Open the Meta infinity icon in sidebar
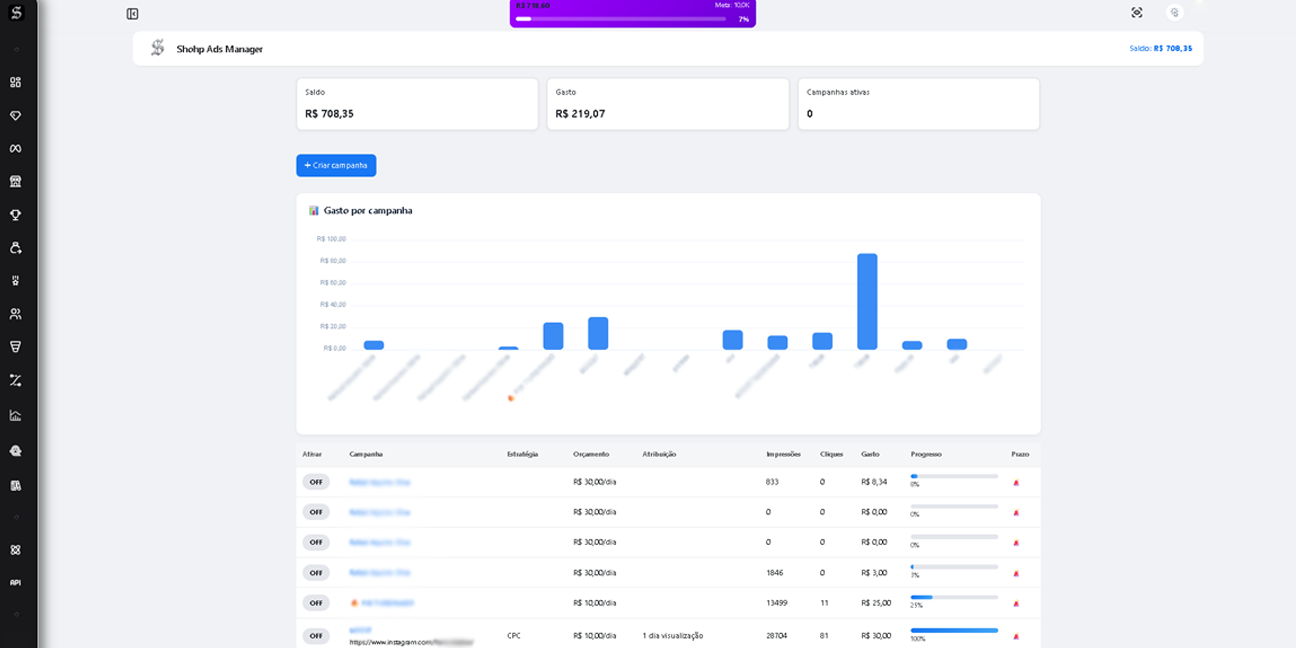 (x=15, y=149)
